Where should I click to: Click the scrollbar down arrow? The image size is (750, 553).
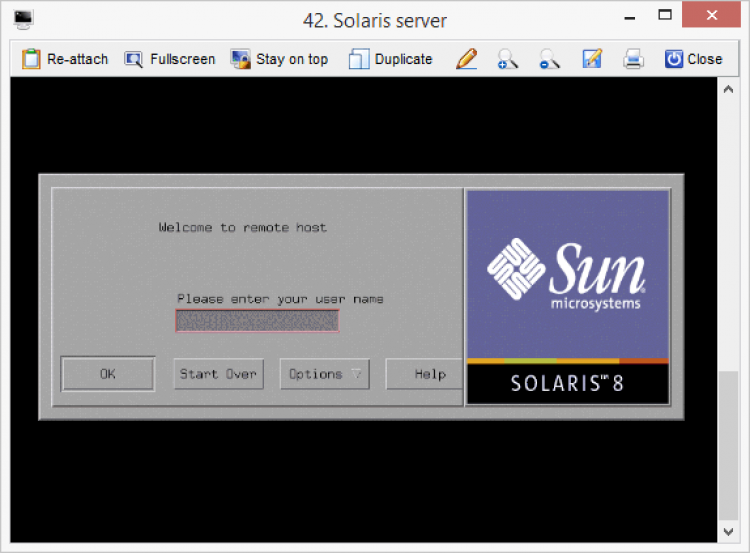(x=728, y=530)
